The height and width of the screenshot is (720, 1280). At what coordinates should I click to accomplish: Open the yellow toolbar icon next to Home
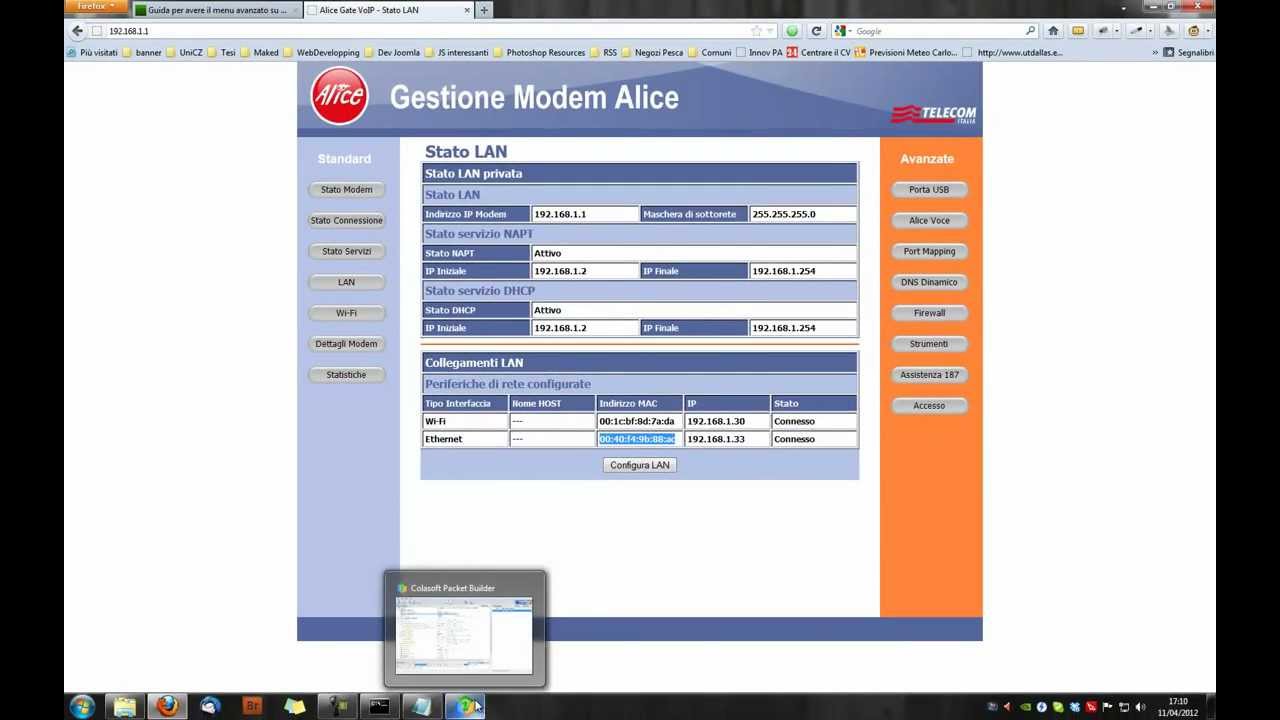(1078, 31)
